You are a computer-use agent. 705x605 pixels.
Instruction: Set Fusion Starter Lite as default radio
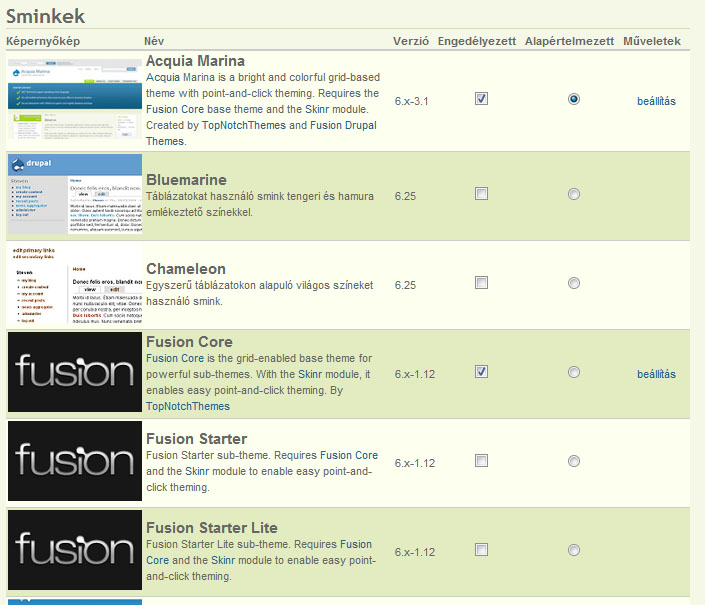[574, 550]
